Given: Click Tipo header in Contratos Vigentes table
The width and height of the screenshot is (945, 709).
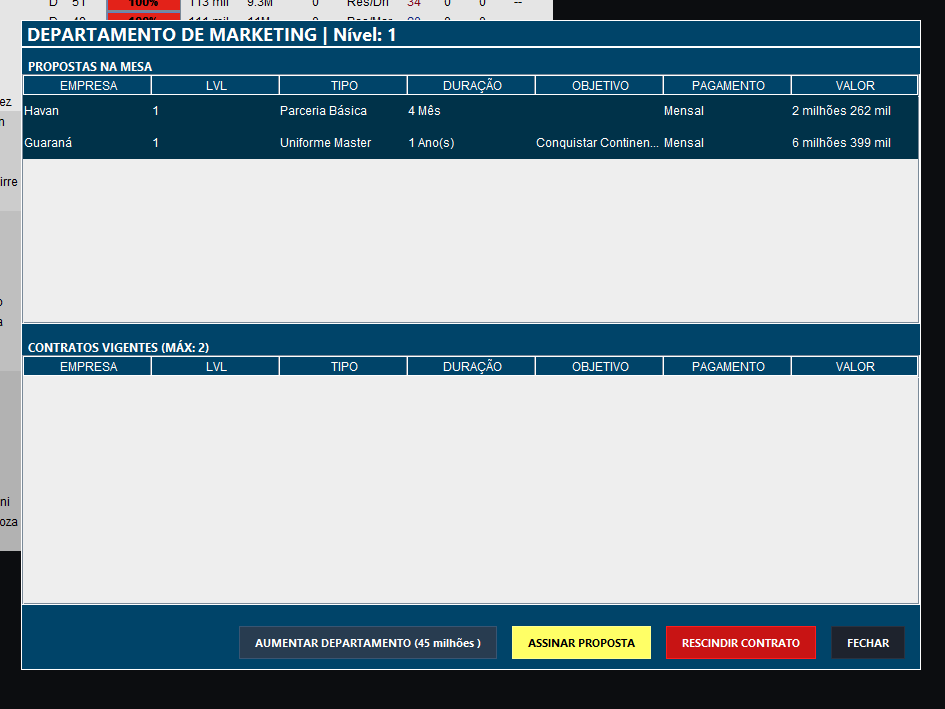Looking at the screenshot, I should (344, 367).
